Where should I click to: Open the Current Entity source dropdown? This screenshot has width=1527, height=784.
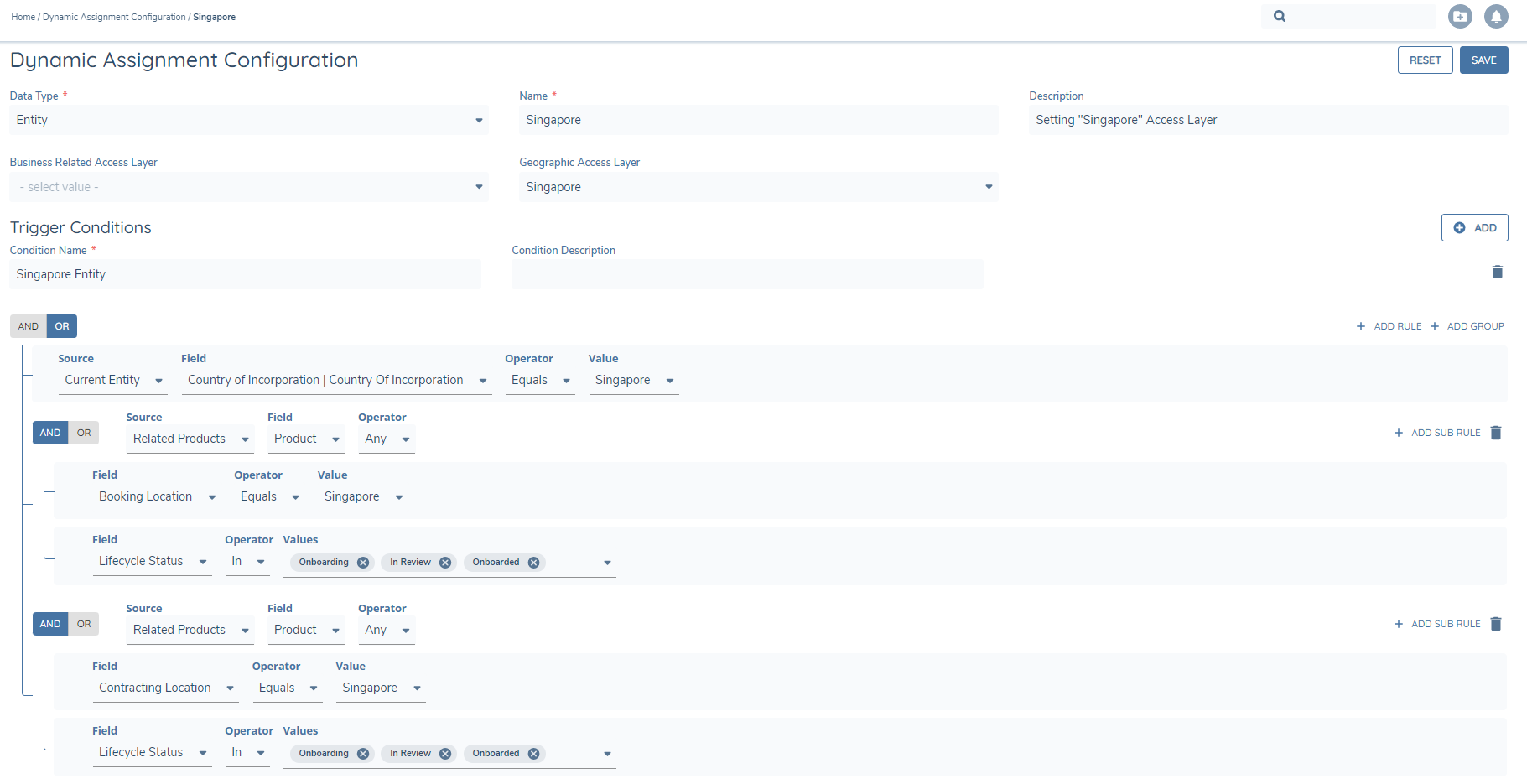tap(113, 381)
